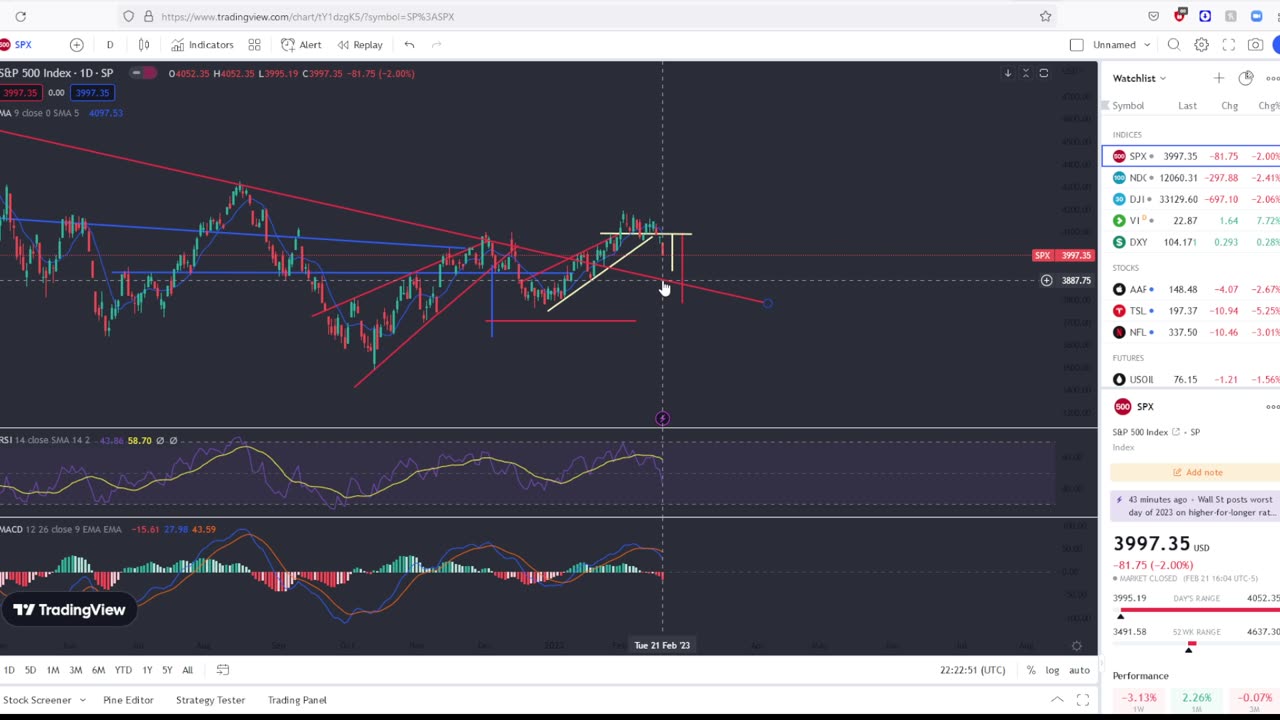Click the layout setup square icon

(1076, 45)
